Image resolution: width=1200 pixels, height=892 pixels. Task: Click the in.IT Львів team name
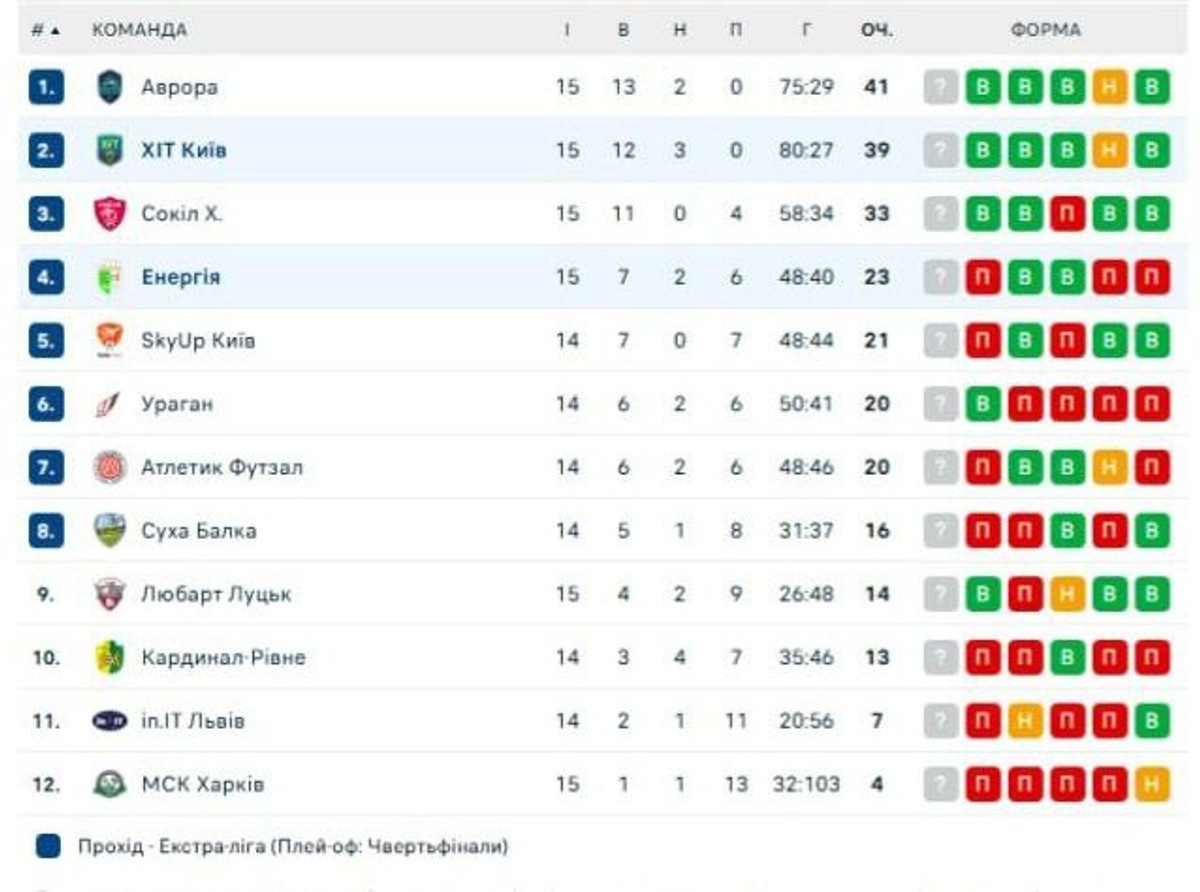coord(193,721)
